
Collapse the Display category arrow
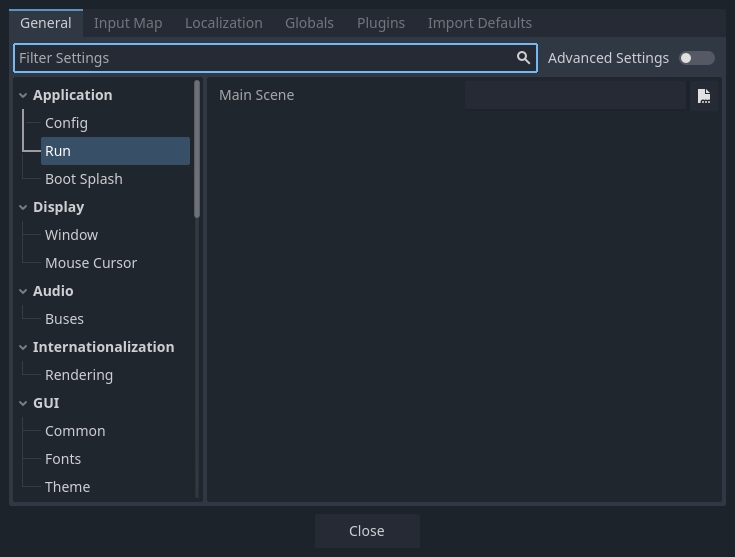(x=23, y=207)
